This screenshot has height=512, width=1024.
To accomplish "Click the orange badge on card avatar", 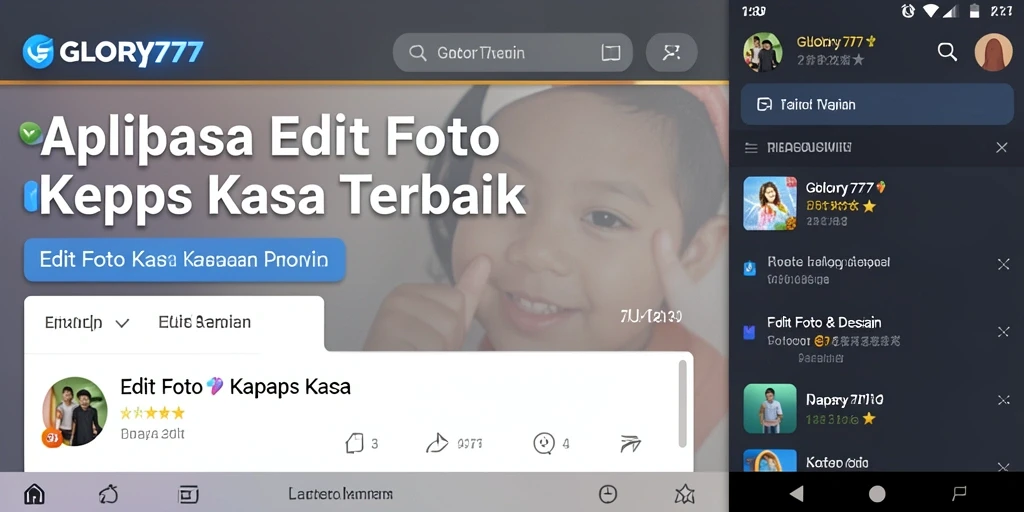I will [x=52, y=437].
